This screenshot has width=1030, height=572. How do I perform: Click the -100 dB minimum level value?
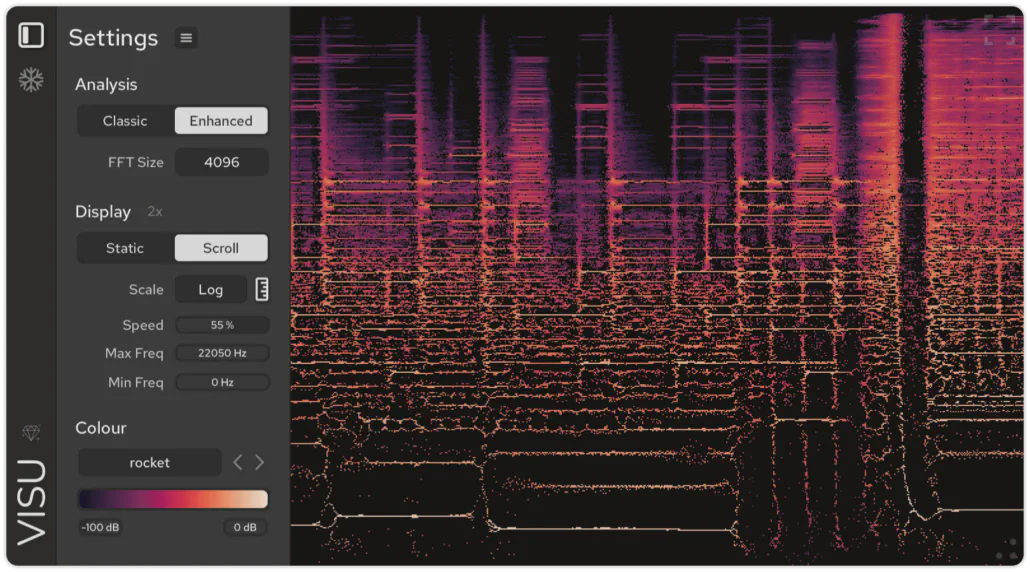coord(101,527)
